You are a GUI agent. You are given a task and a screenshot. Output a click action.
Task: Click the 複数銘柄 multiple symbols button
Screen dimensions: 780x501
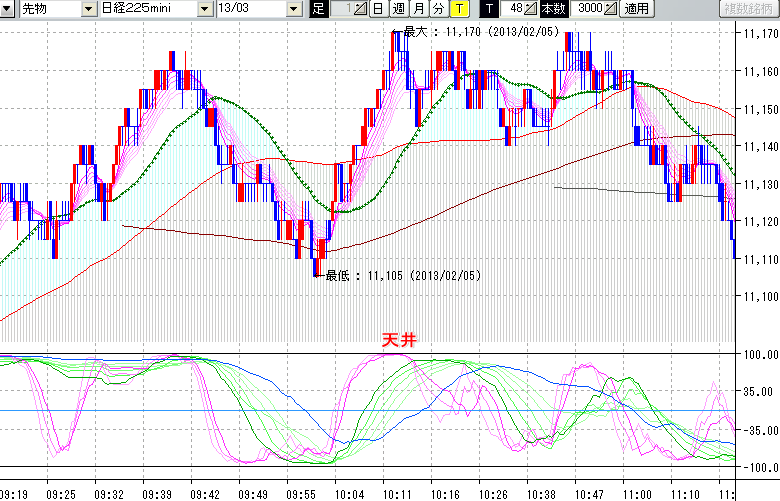coord(748,9)
